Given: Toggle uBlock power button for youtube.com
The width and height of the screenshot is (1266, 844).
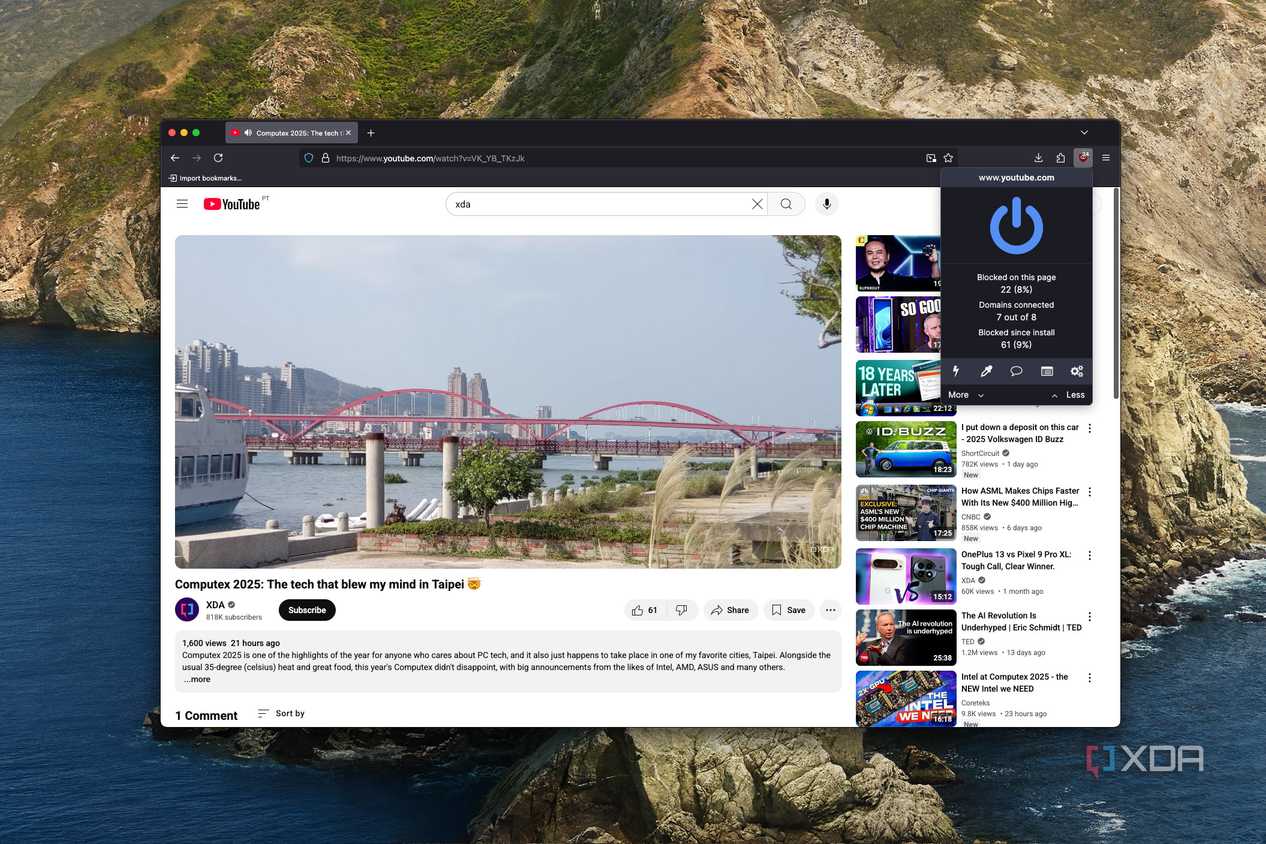Looking at the screenshot, I should pos(1016,226).
